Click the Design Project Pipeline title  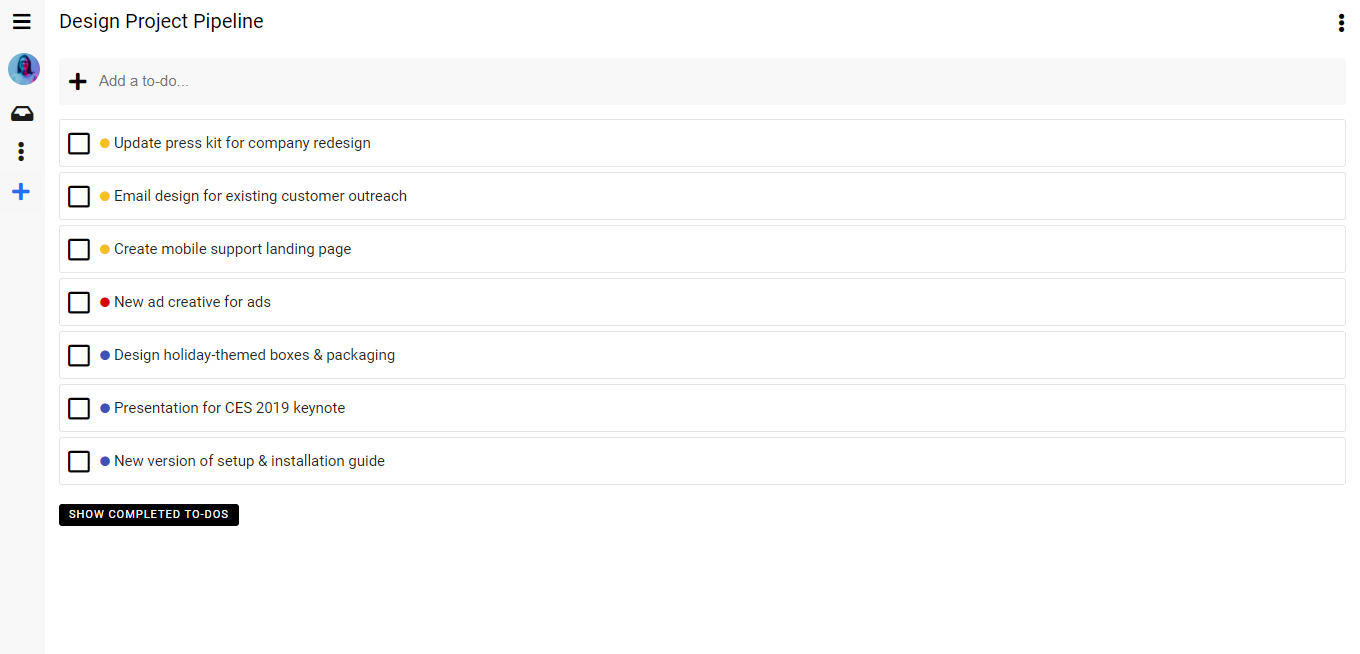pyautogui.click(x=162, y=22)
